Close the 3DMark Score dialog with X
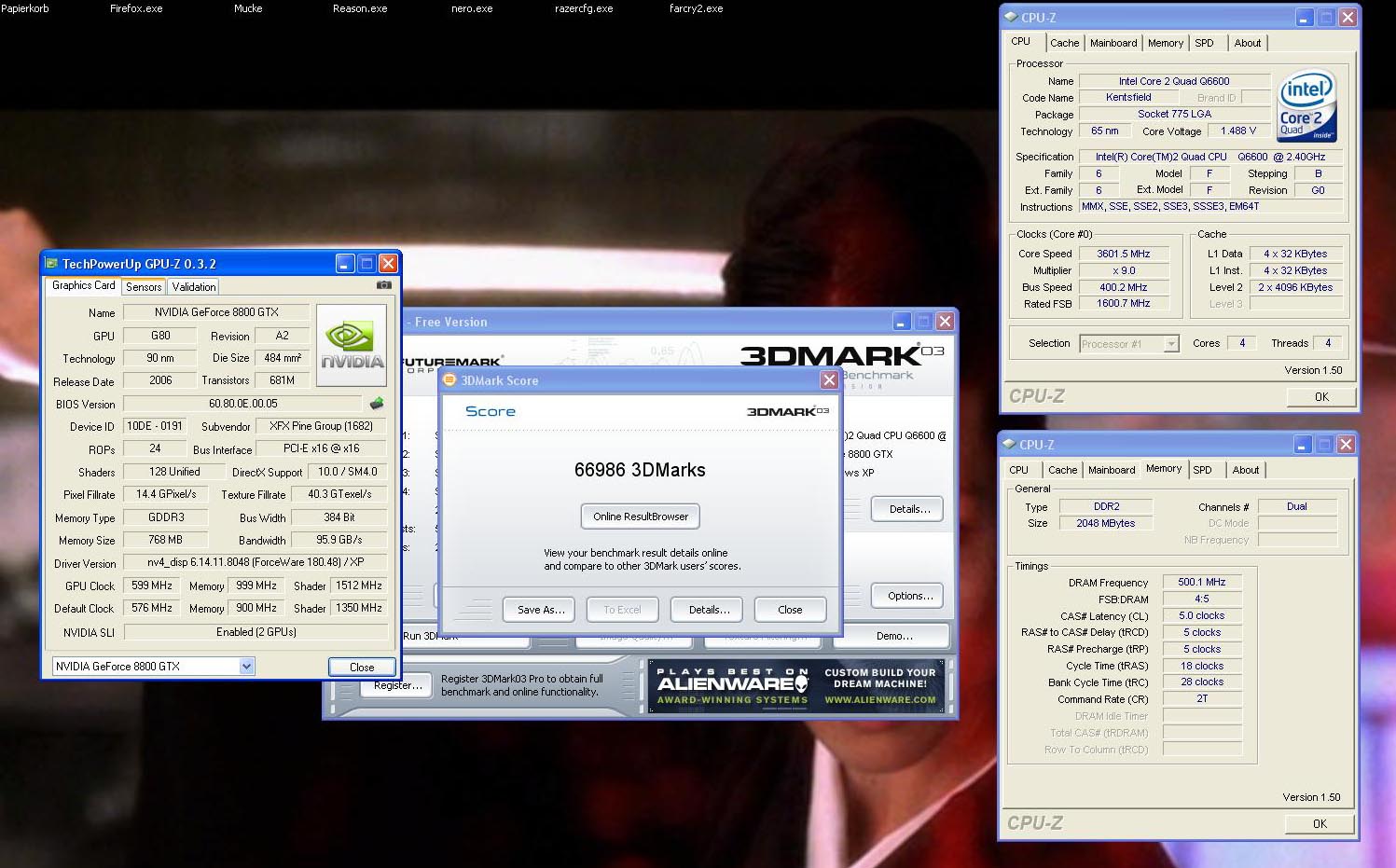Screen dimensions: 1396x868 [829, 380]
